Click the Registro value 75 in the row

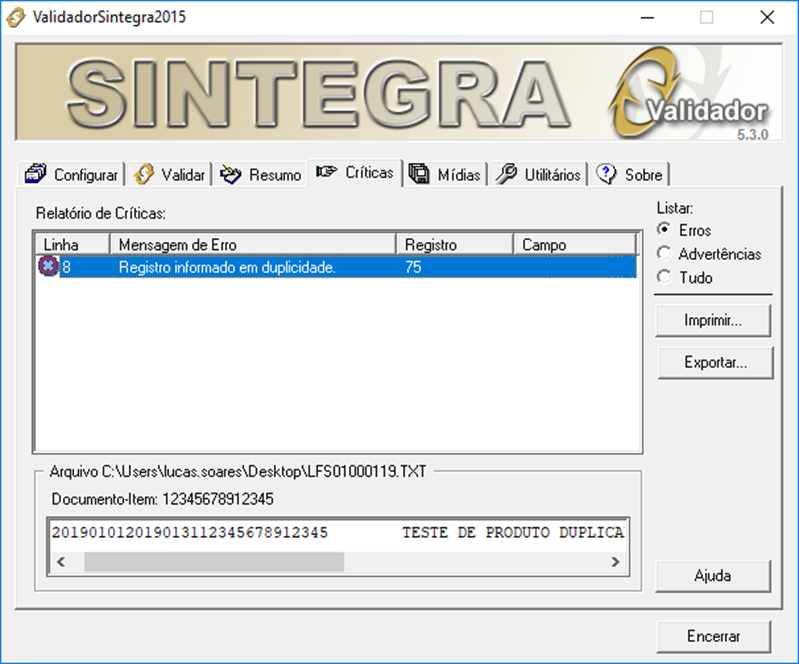(413, 267)
